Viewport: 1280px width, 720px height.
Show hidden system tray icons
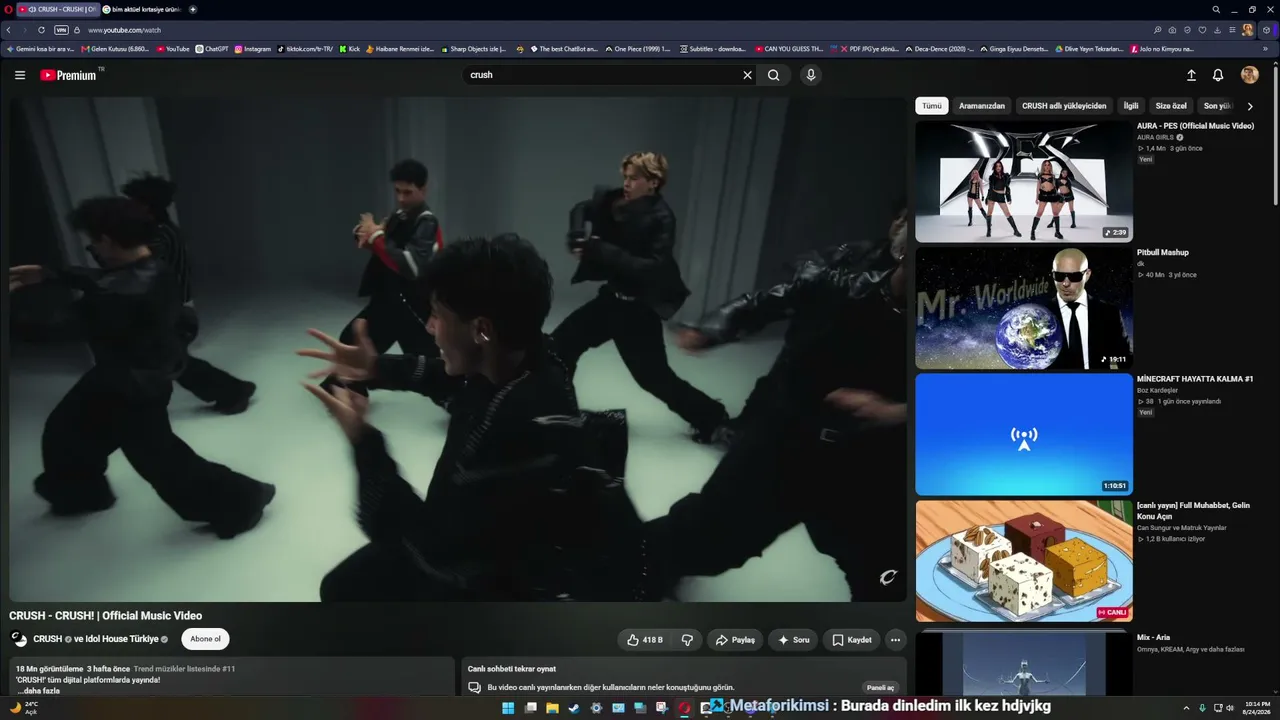pos(1187,708)
